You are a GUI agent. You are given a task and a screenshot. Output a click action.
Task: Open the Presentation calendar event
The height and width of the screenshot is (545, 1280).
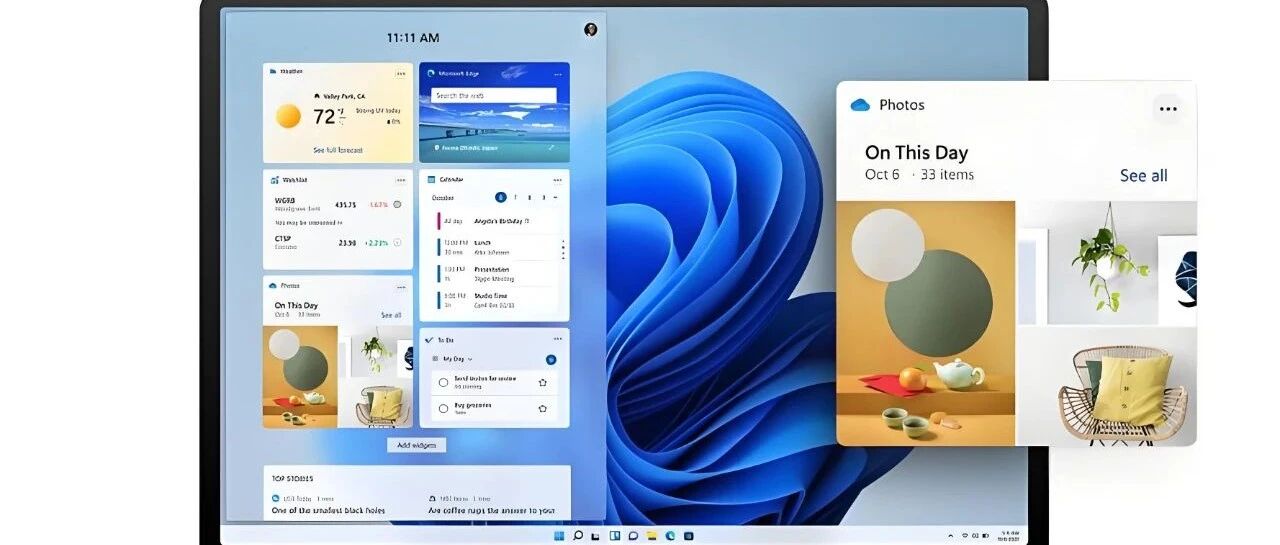click(496, 274)
